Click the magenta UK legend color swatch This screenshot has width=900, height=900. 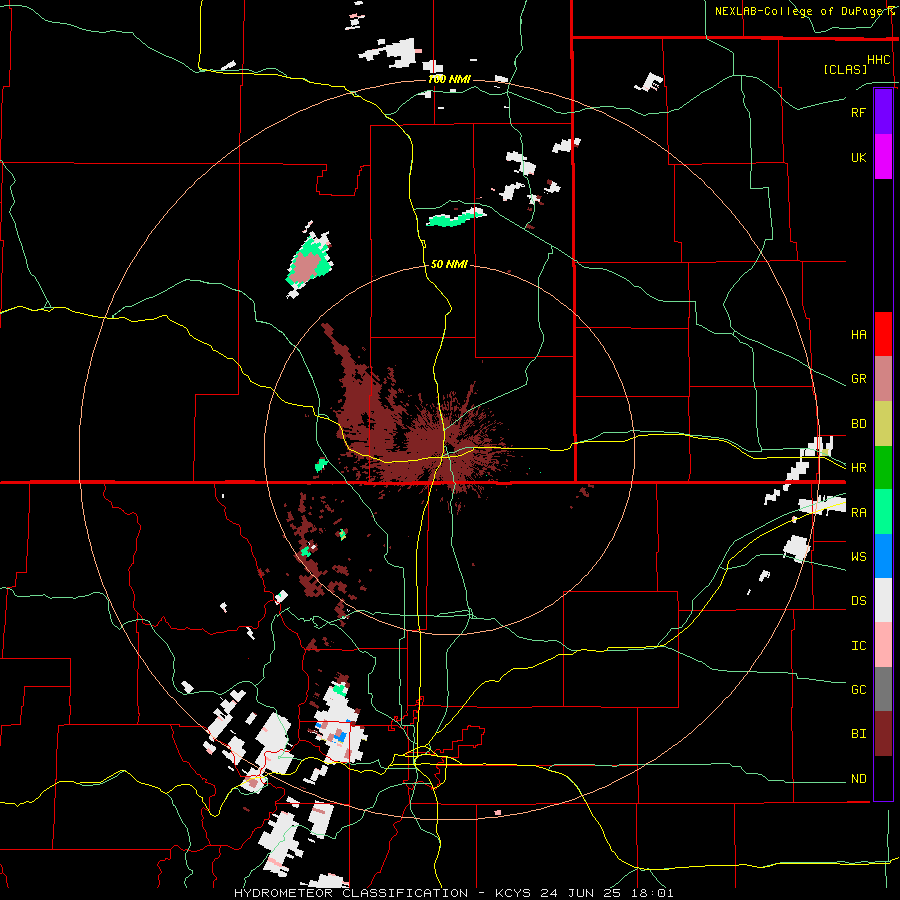coord(883,157)
